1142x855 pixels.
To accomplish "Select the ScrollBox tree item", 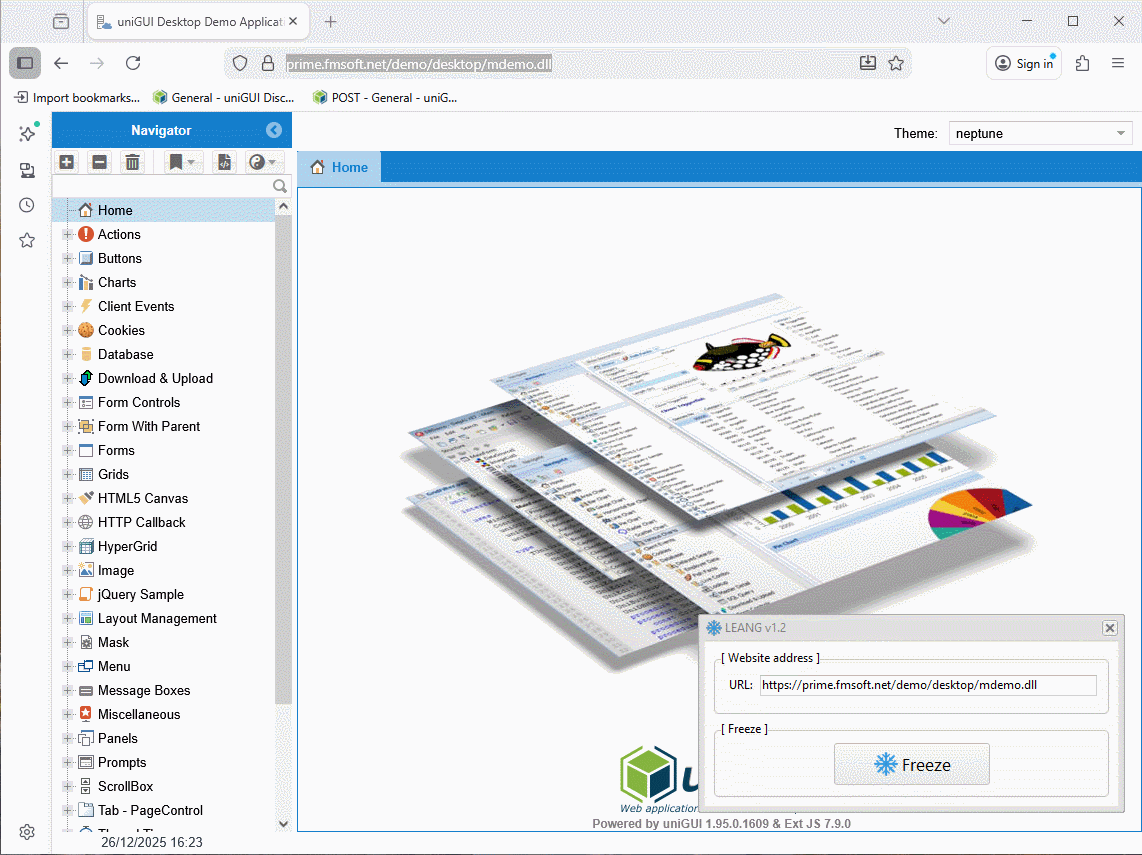I will point(163,787).
